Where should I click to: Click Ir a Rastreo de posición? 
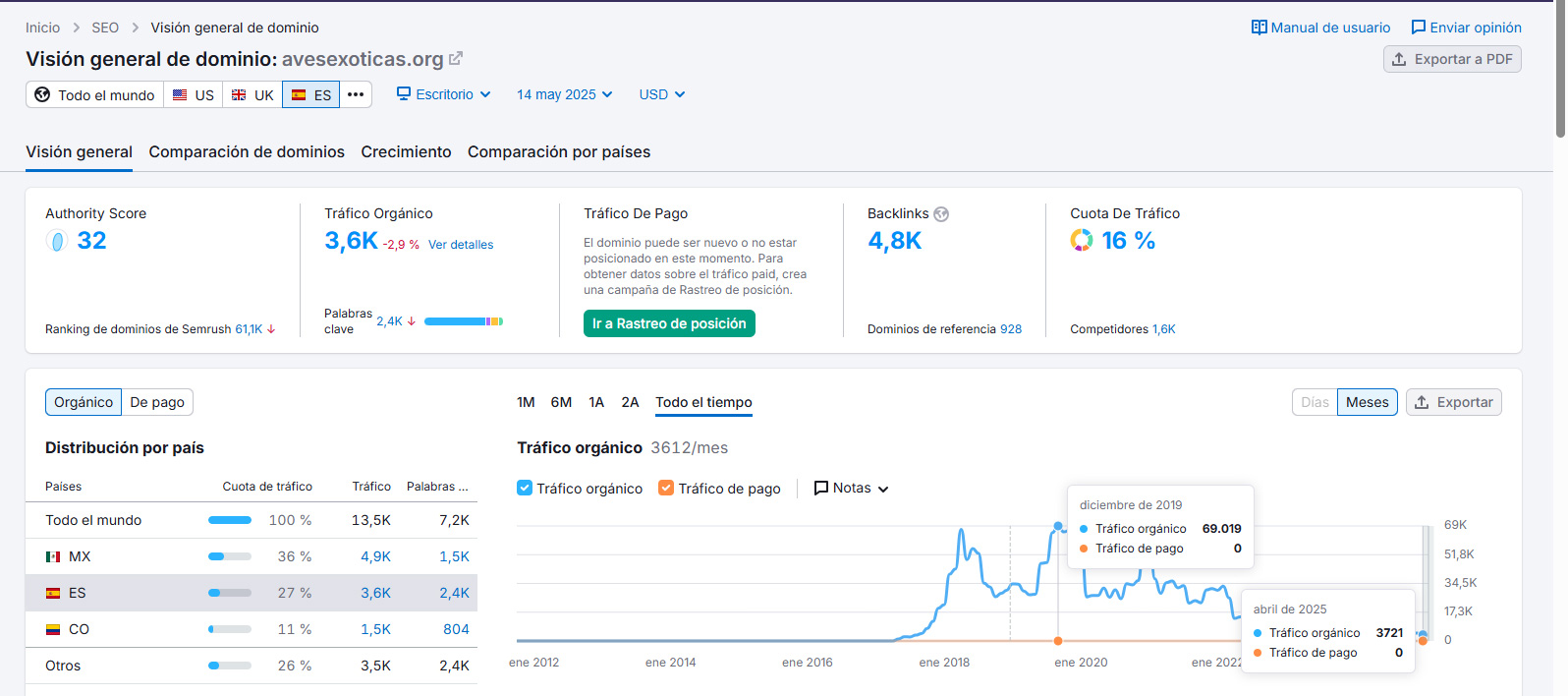pos(669,323)
